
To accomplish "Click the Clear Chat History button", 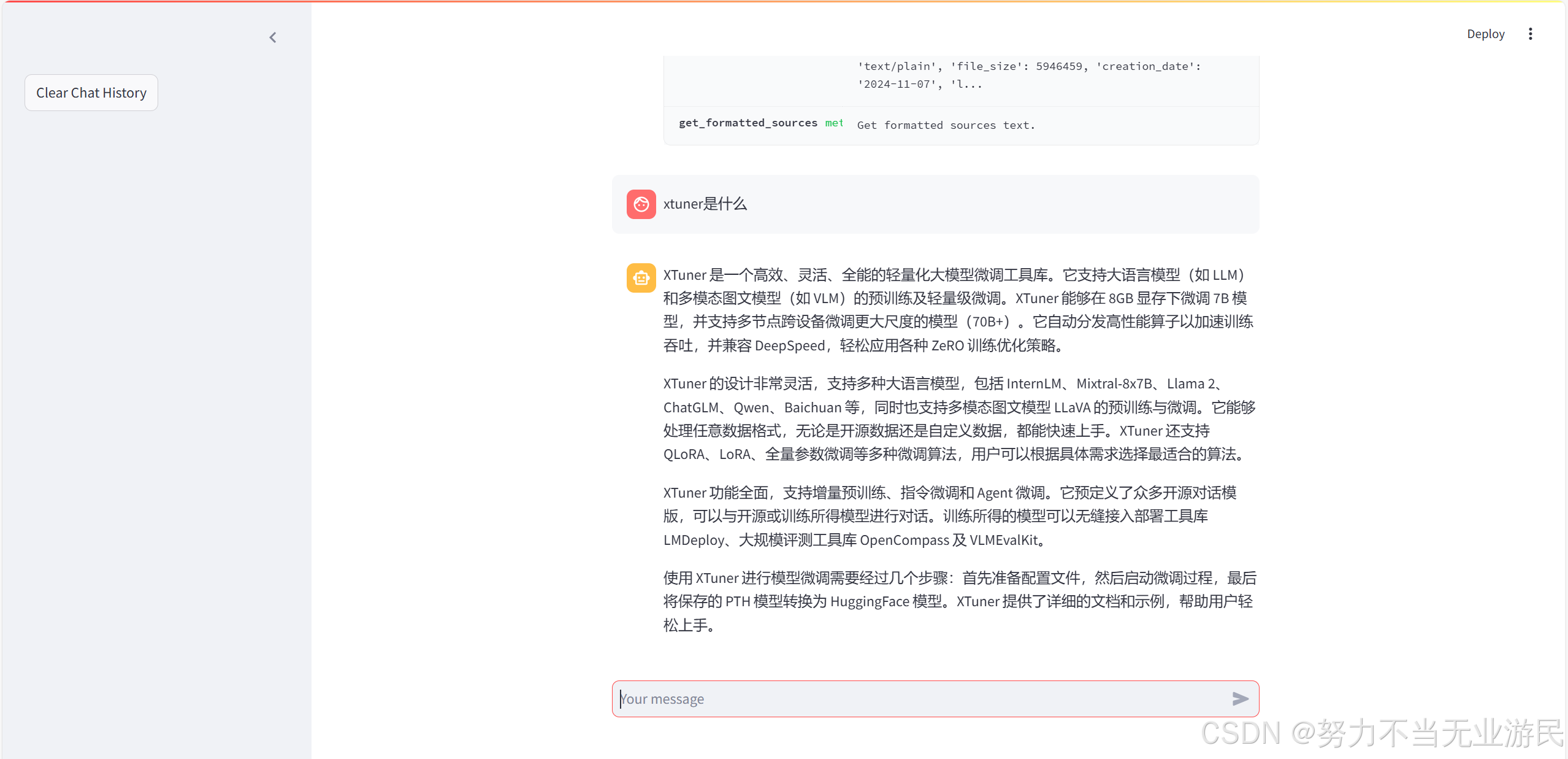I will (x=91, y=93).
